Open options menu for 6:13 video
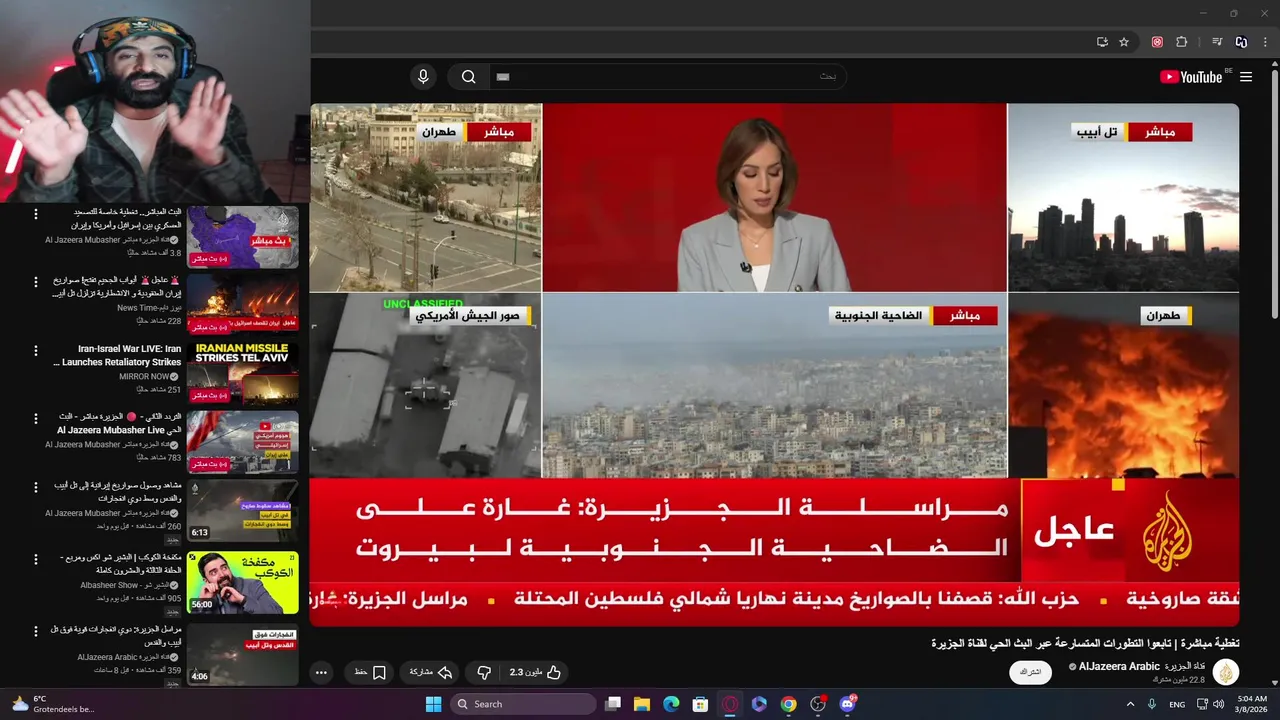The height and width of the screenshot is (720, 1280). (x=36, y=487)
